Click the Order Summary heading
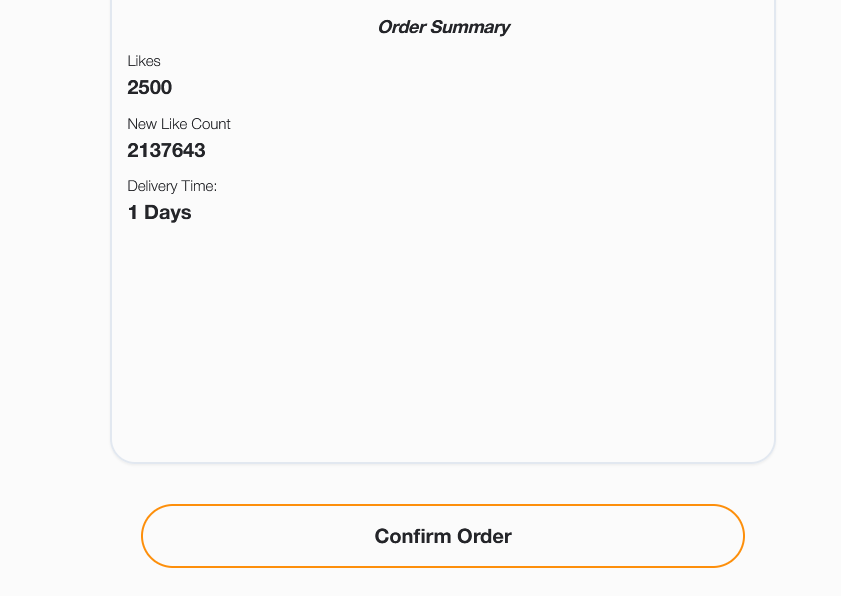The width and height of the screenshot is (841, 596). pyautogui.click(x=443, y=27)
